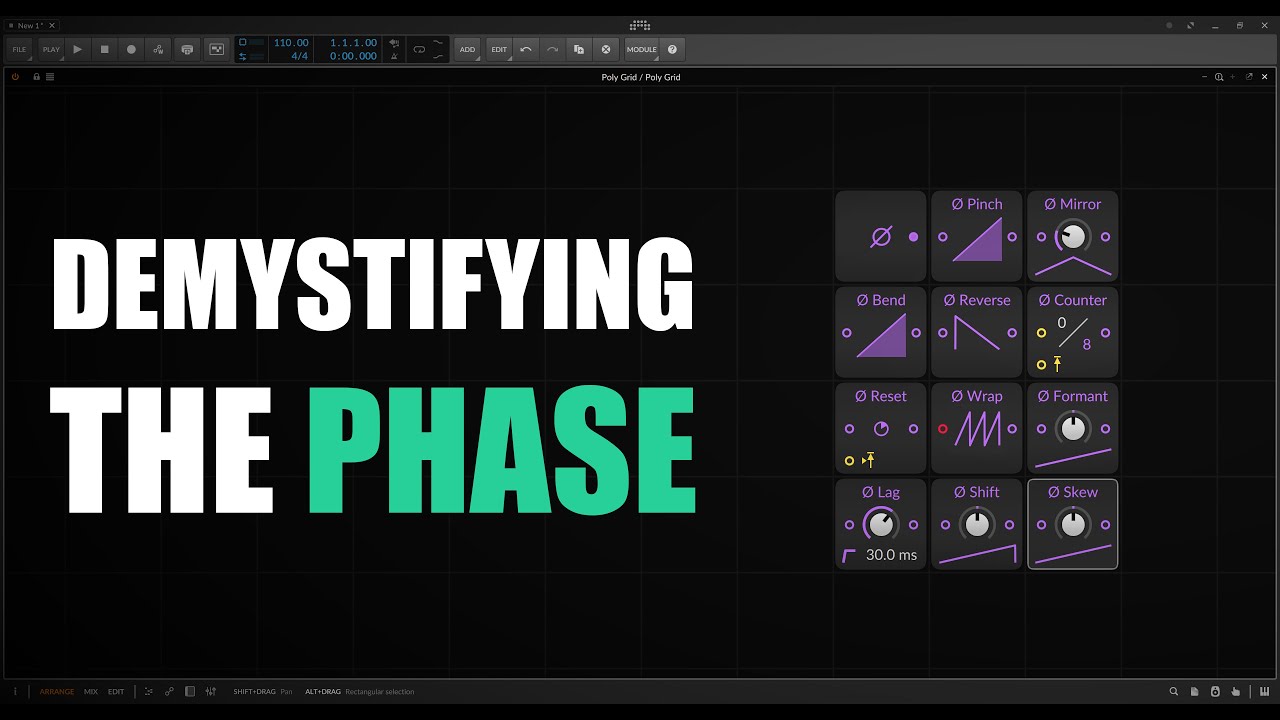Switch to the EDIT view in the footer
The image size is (1280, 720).
pos(116,691)
